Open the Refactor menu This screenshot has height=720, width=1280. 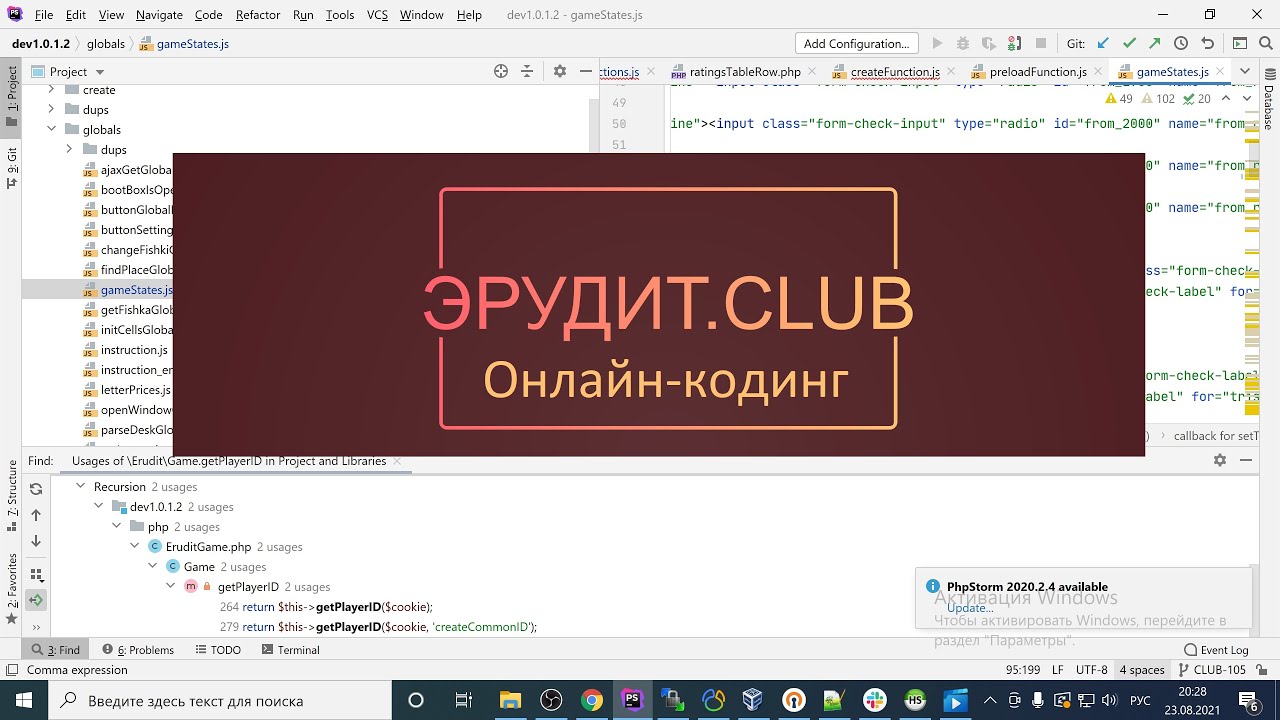(x=258, y=15)
